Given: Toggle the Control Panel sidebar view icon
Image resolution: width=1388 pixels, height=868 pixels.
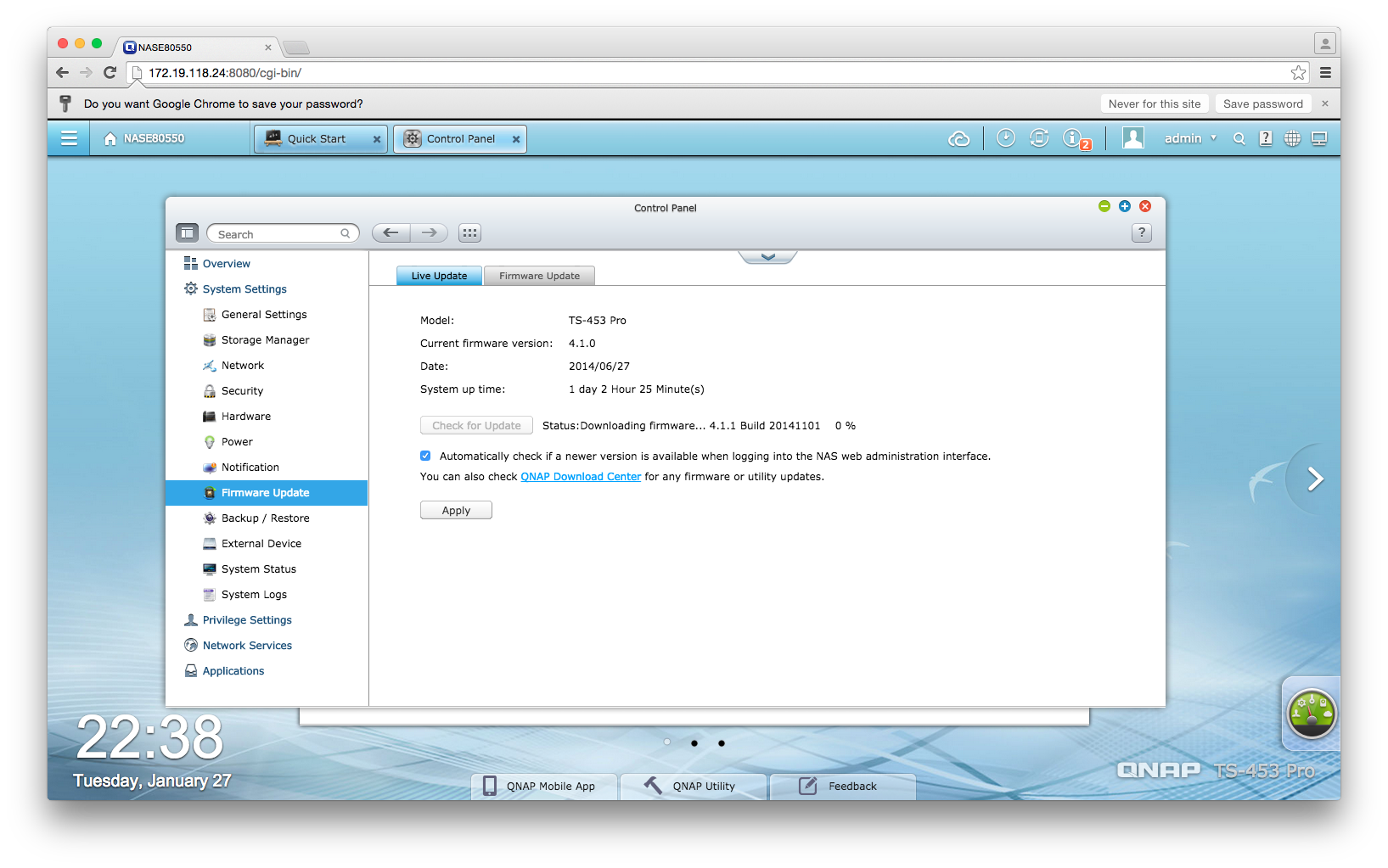Looking at the screenshot, I should pyautogui.click(x=187, y=232).
